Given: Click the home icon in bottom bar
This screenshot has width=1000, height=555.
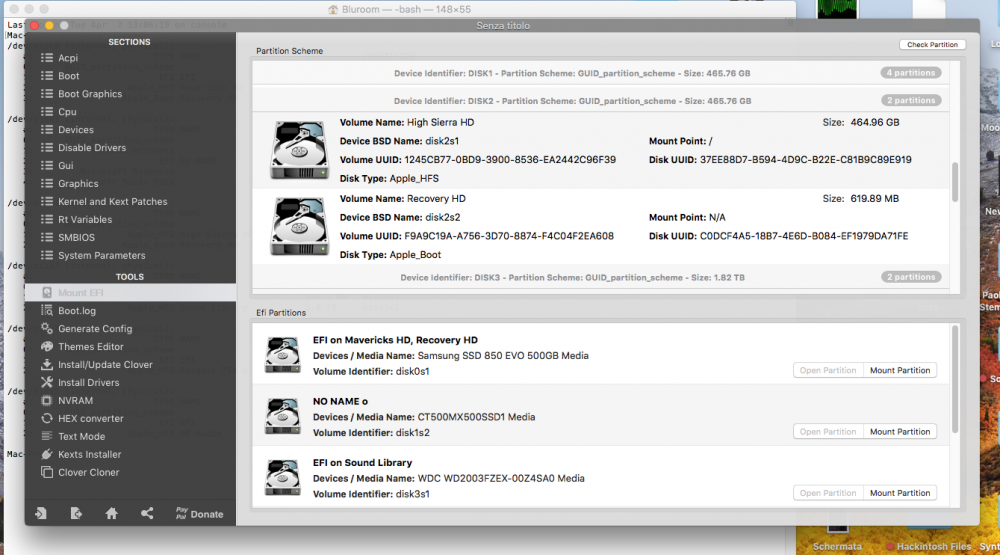Looking at the screenshot, I should coord(112,514).
